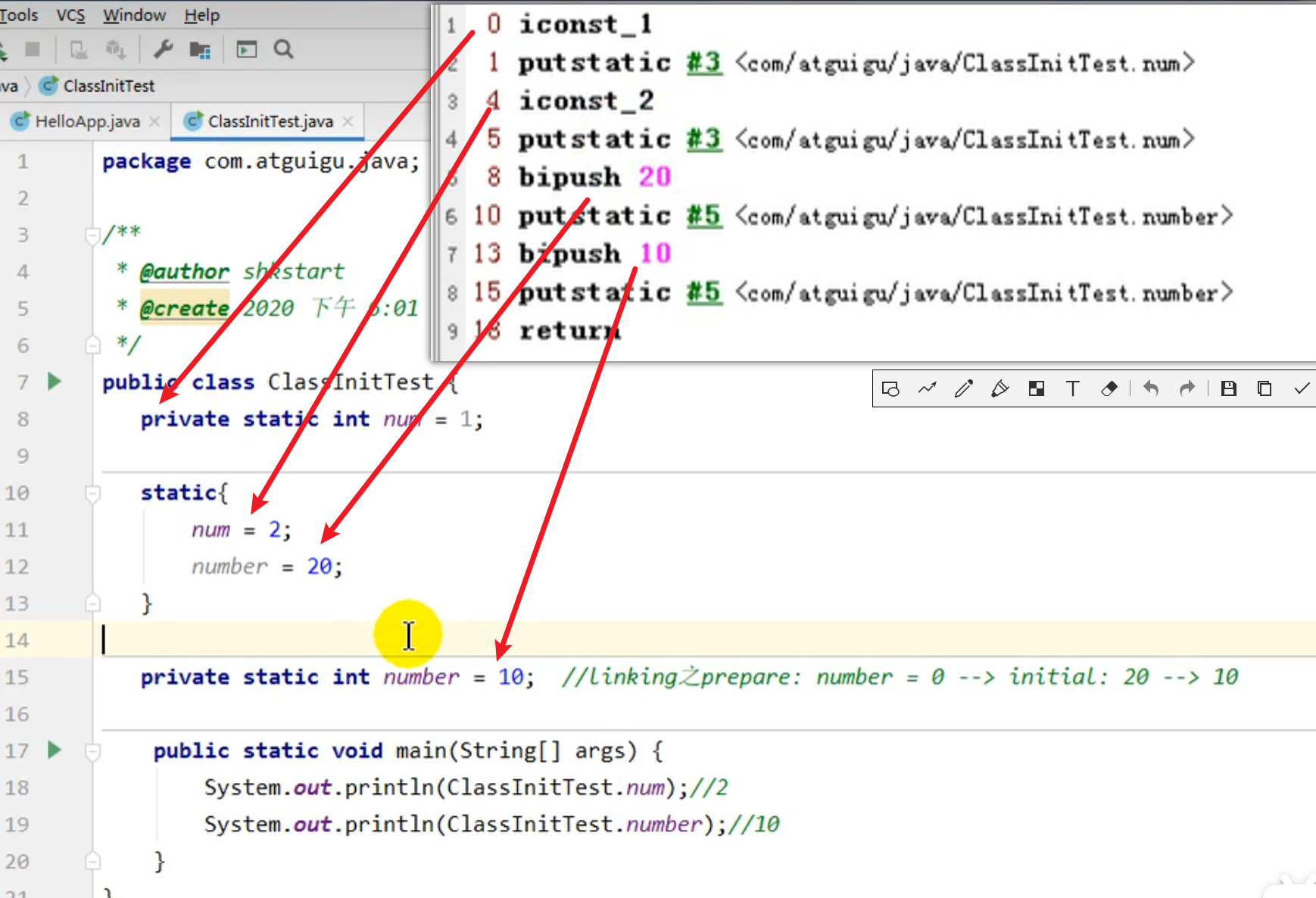
Task: Follow #5 constant link at offset 10
Action: 703,216
